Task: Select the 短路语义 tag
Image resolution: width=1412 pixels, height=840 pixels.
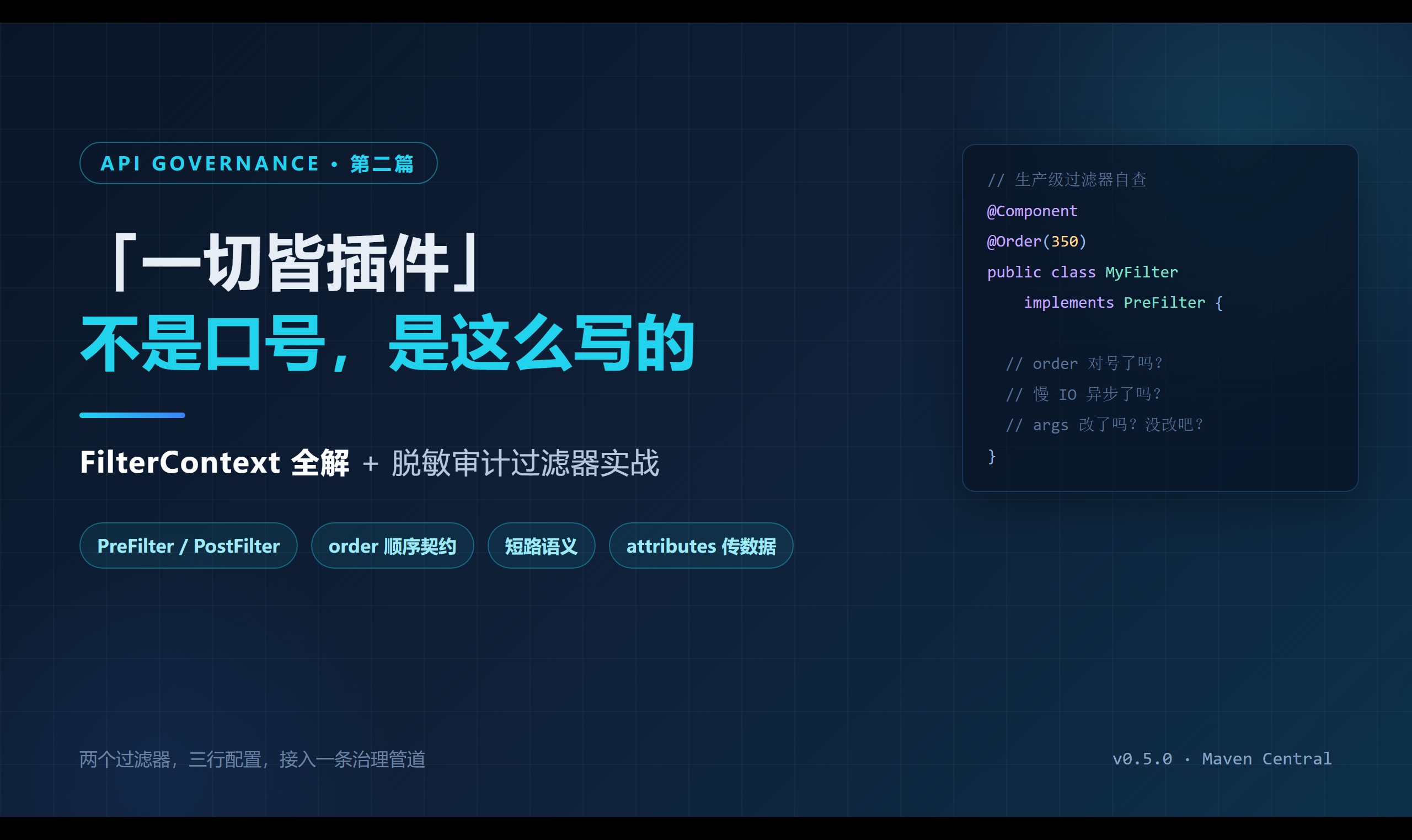Action: tap(541, 545)
